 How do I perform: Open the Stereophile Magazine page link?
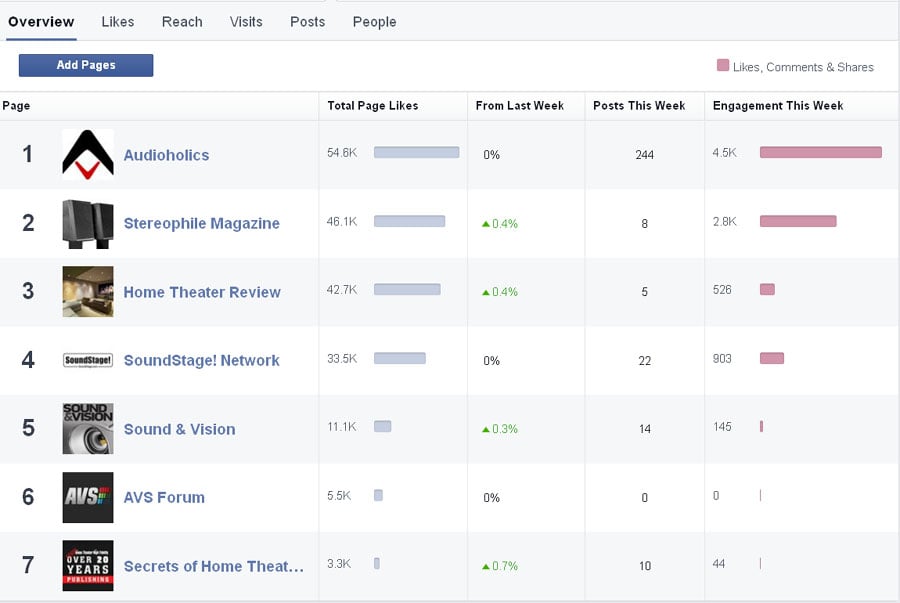201,224
